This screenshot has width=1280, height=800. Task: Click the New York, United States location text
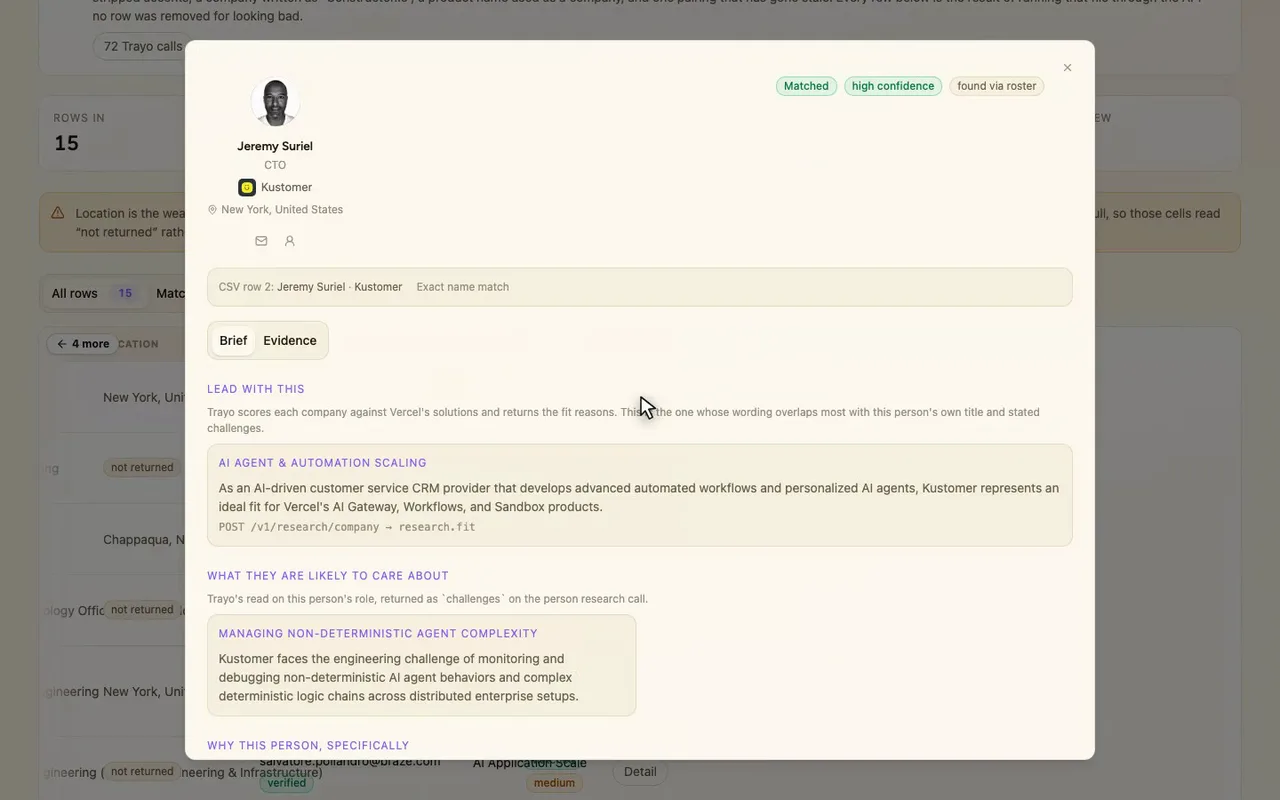coord(282,210)
